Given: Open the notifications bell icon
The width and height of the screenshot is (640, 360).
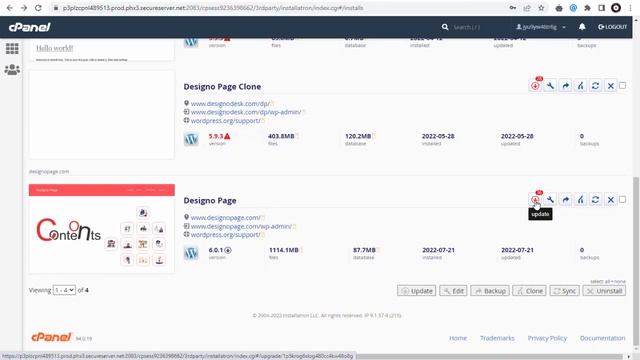Looking at the screenshot, I should [582, 27].
